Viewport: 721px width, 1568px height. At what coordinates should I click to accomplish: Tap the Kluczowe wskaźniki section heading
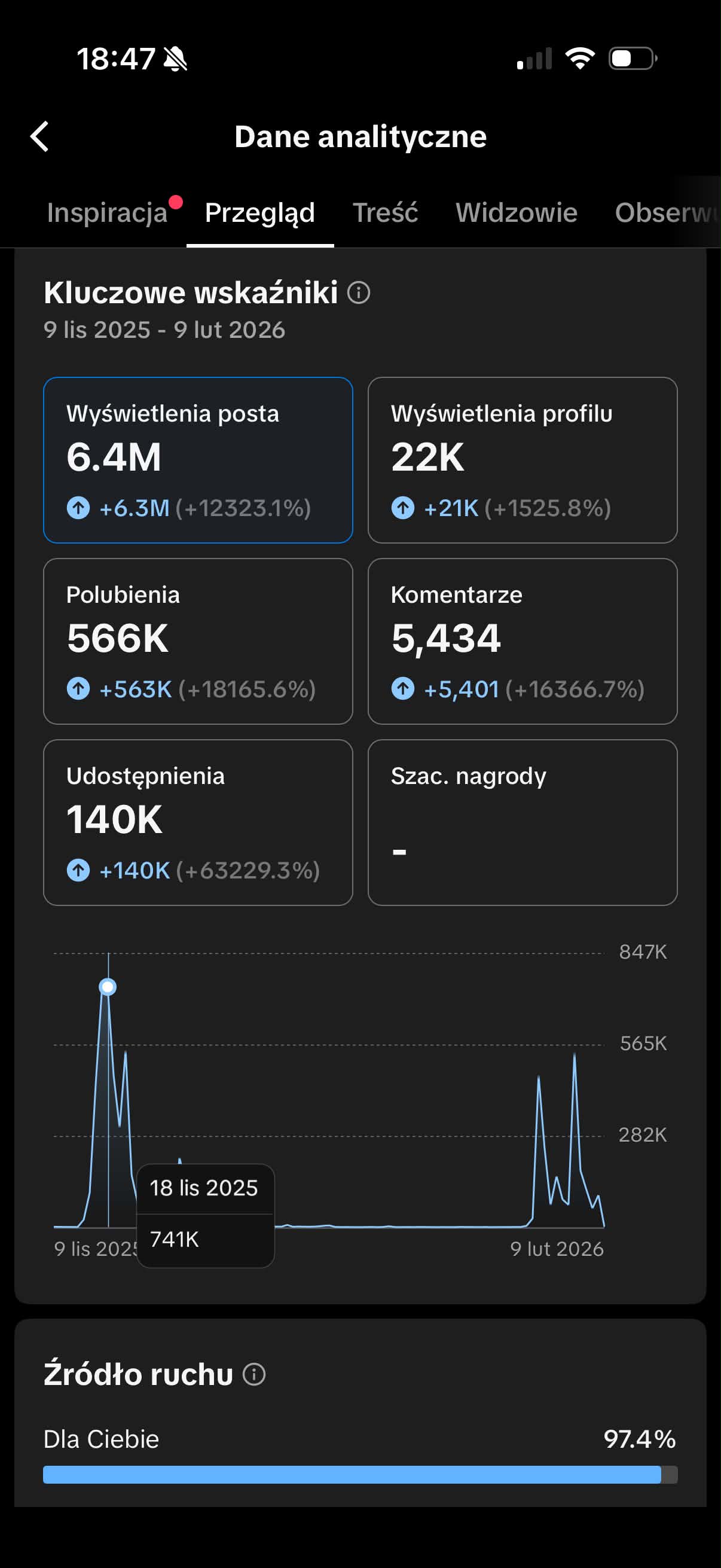[191, 293]
